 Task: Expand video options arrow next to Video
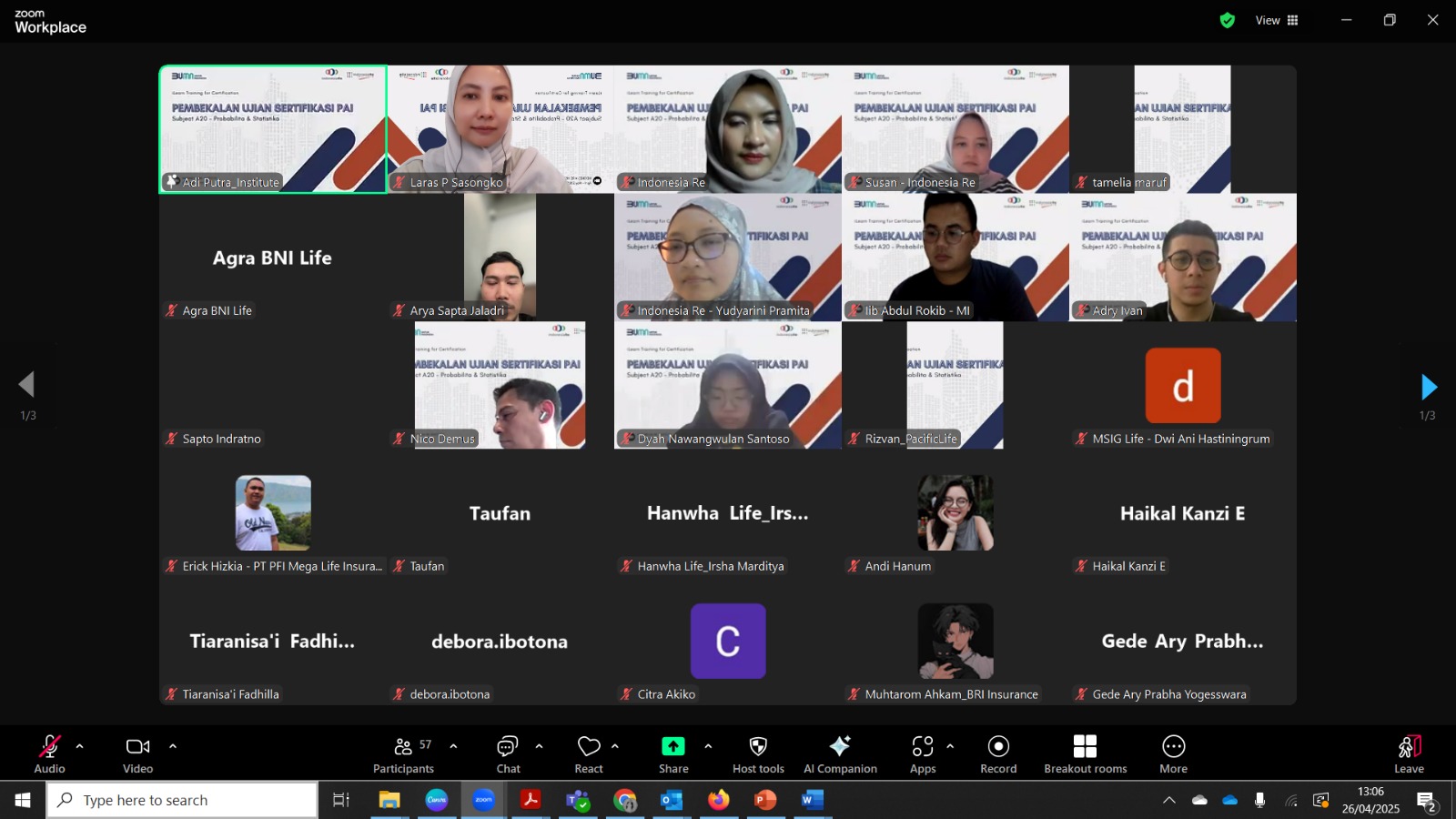click(173, 746)
